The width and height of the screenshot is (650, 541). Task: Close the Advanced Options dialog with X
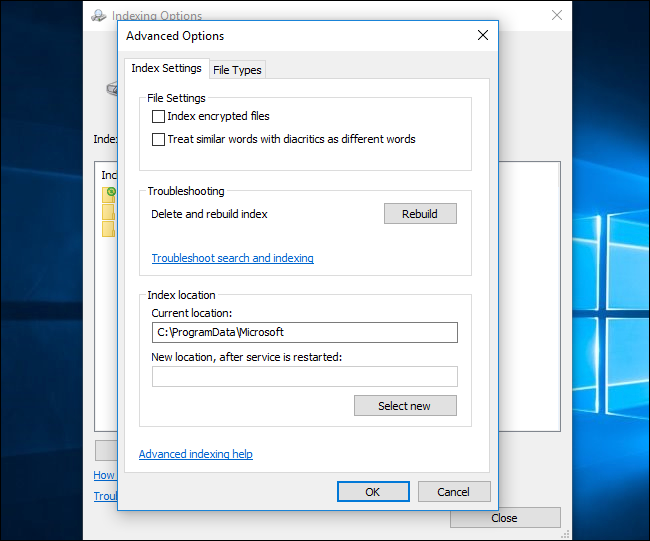pyautogui.click(x=483, y=35)
